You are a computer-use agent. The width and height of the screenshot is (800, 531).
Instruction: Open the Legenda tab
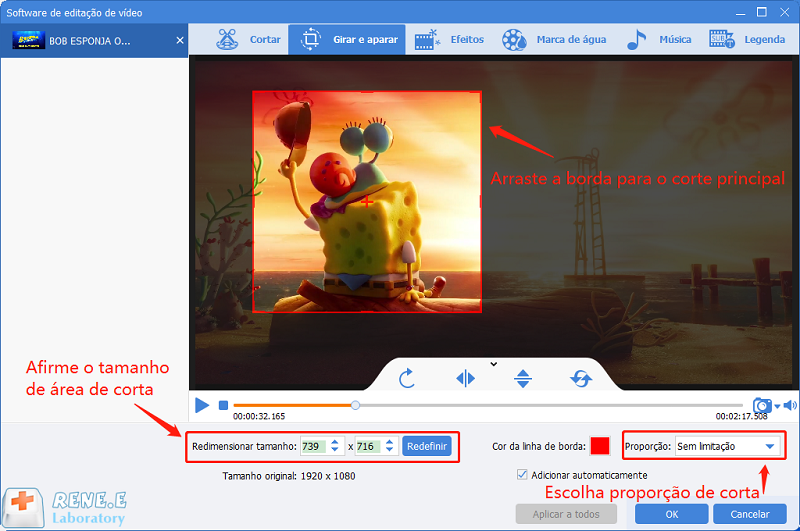tap(747, 39)
